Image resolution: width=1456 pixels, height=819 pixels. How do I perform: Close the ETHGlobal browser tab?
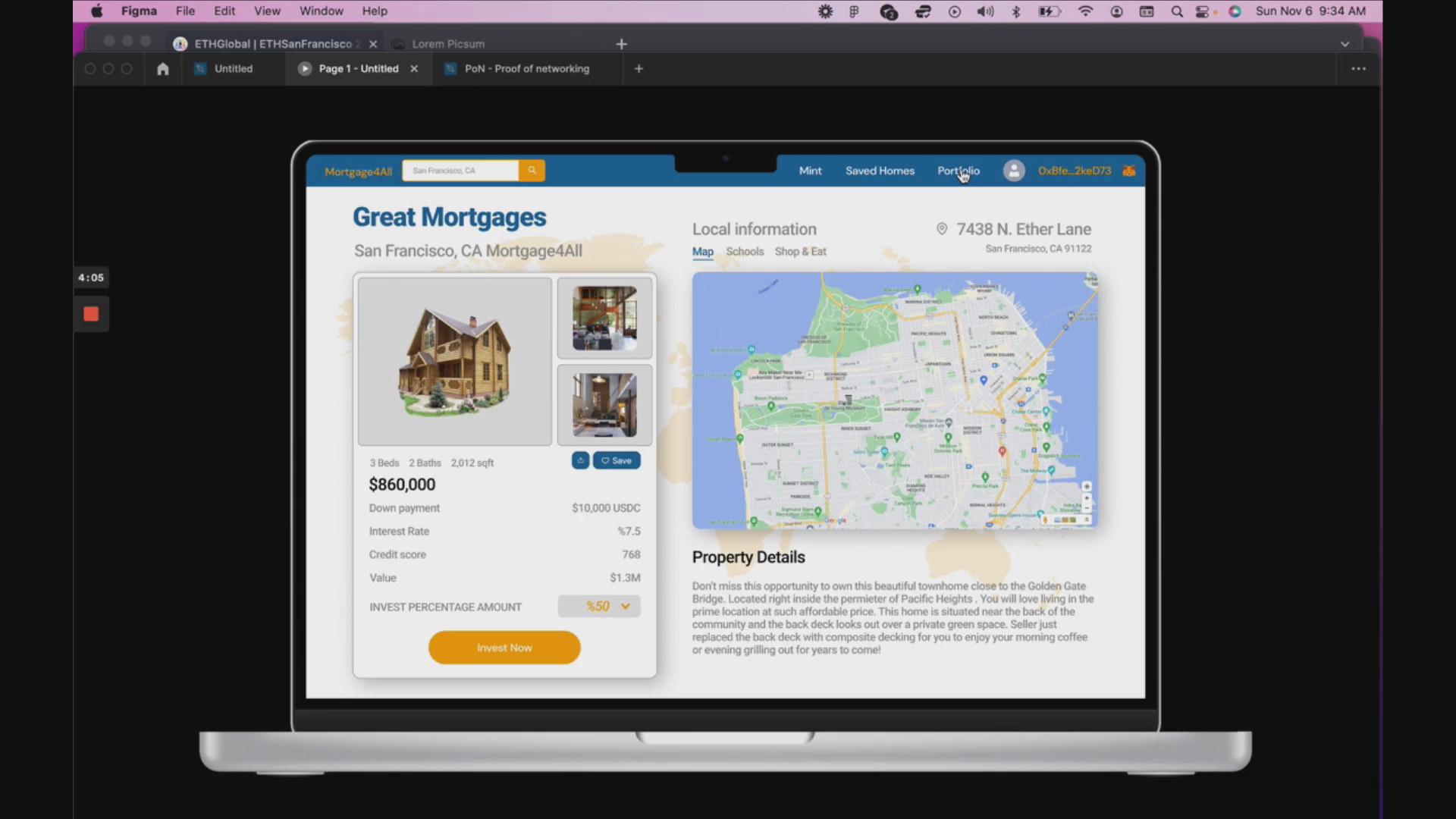[373, 44]
